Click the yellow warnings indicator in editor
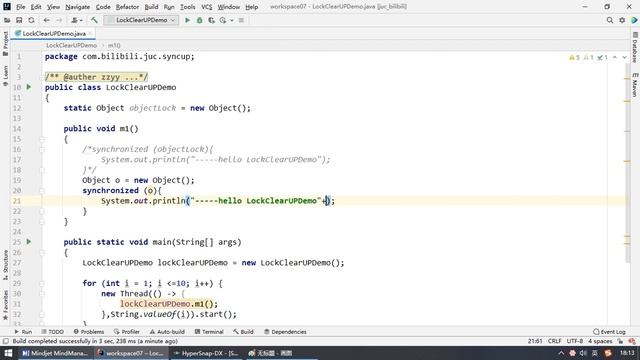 pos(574,58)
